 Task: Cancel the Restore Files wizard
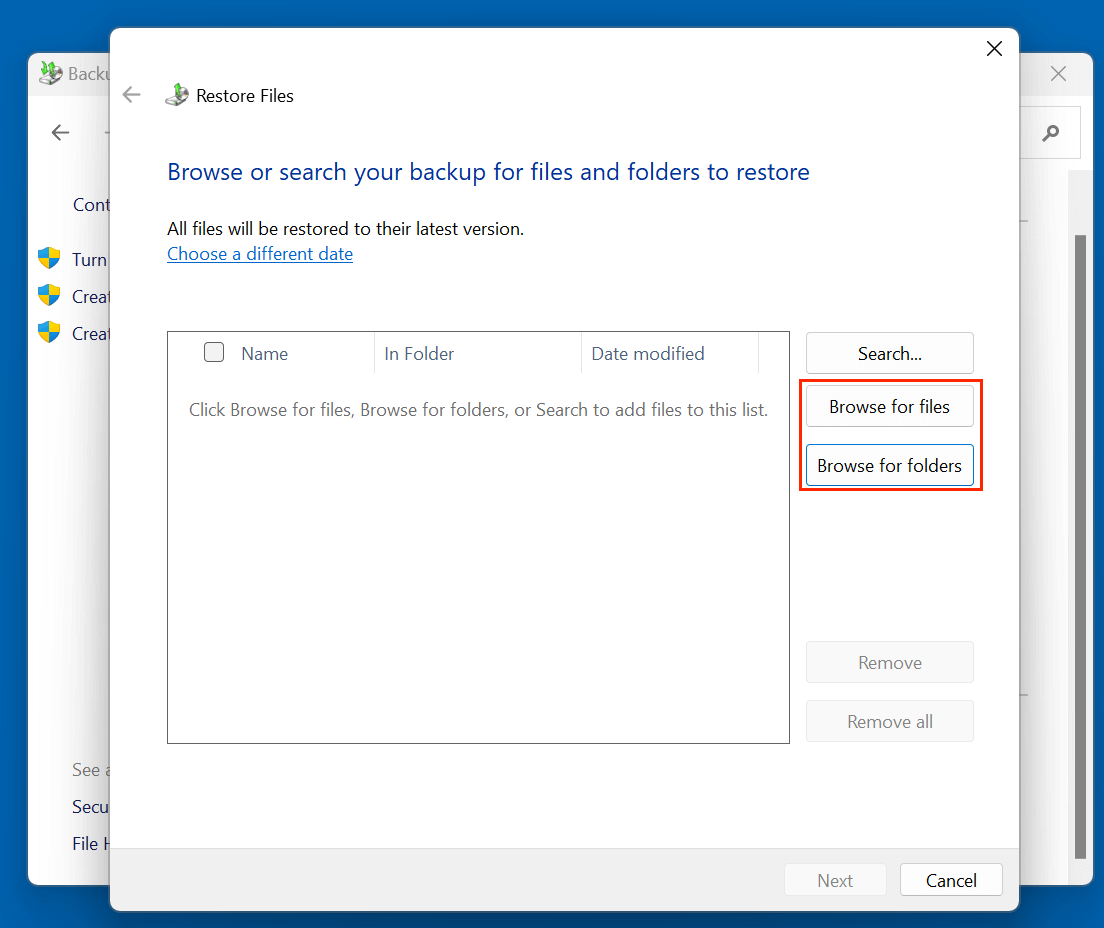[950, 880]
